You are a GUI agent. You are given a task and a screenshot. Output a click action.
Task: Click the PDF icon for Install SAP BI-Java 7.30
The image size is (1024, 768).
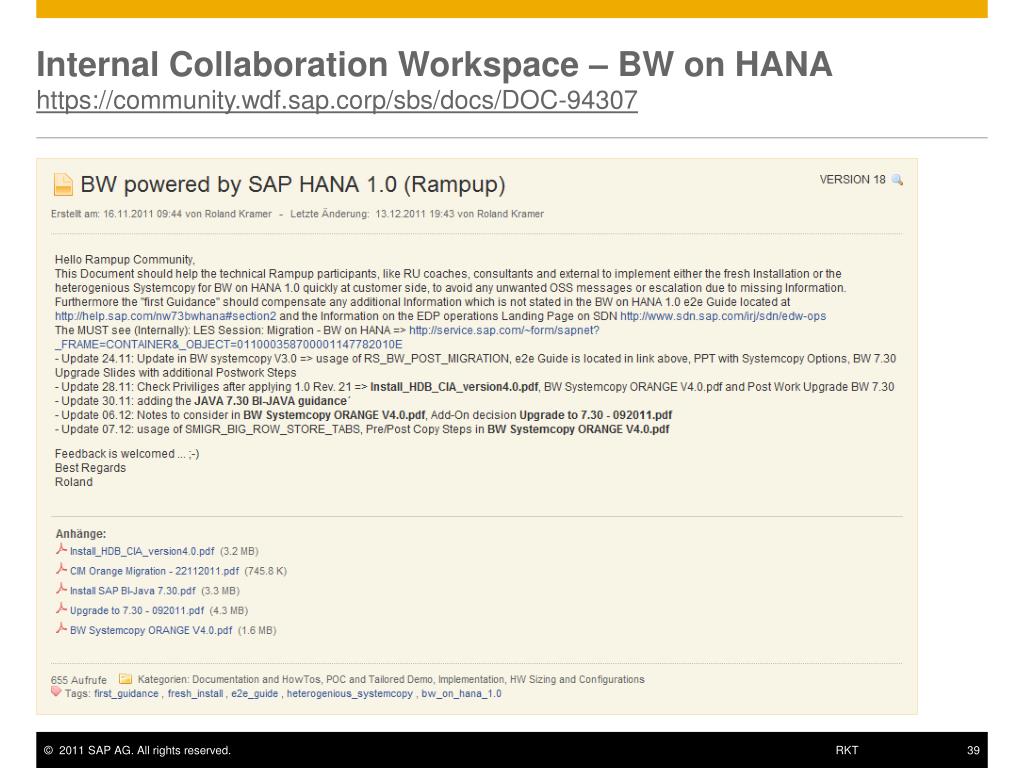click(x=61, y=590)
